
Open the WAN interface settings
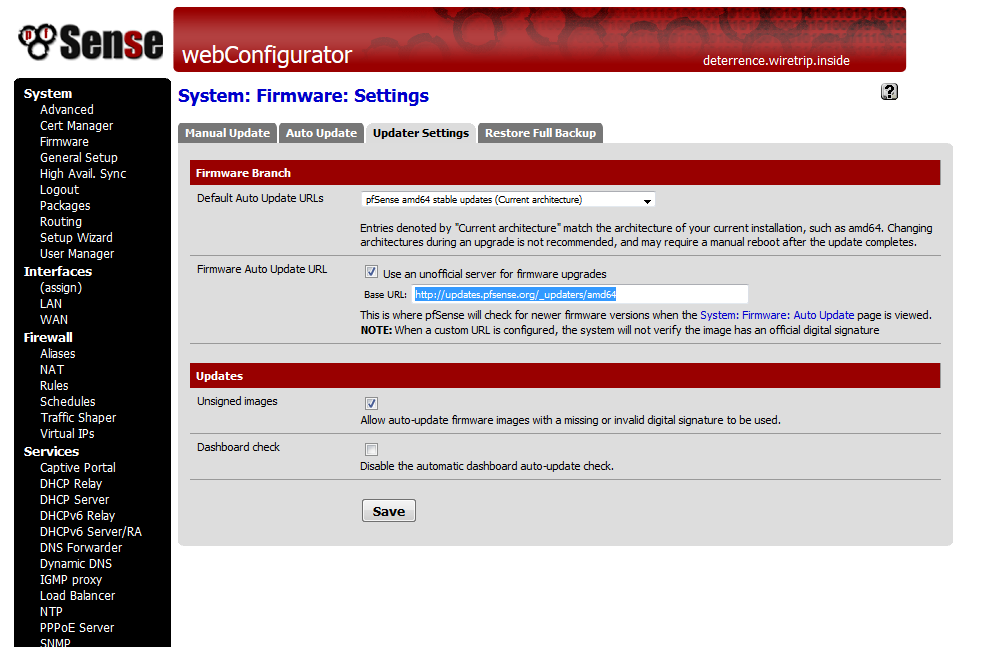tap(54, 320)
